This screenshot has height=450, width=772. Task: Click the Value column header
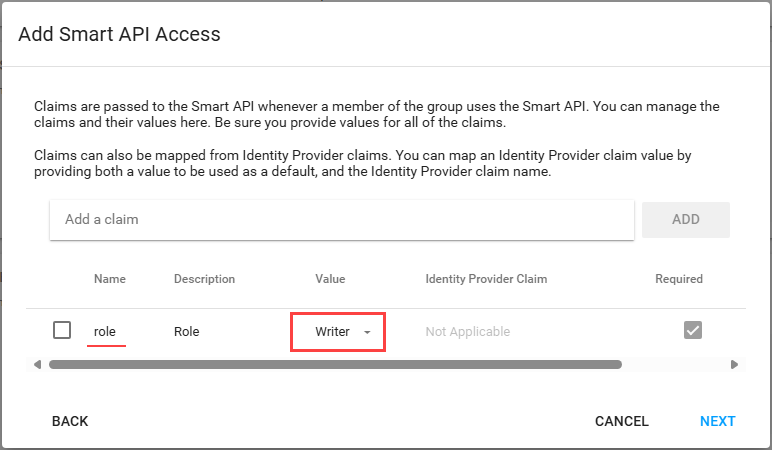[x=330, y=279]
